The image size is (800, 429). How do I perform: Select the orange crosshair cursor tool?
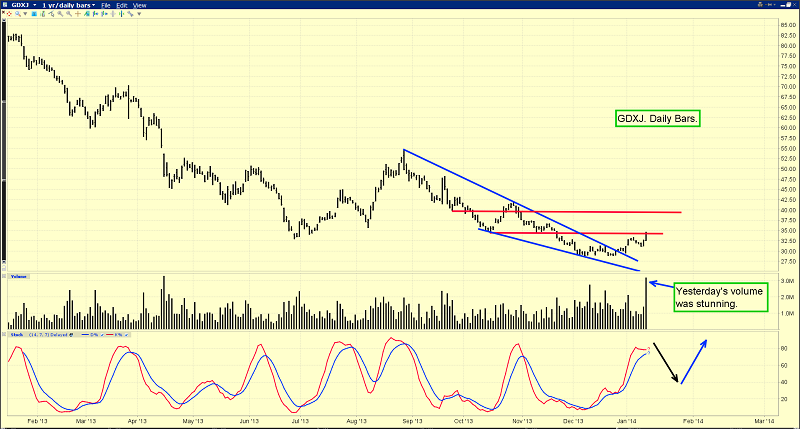tap(77, 14)
